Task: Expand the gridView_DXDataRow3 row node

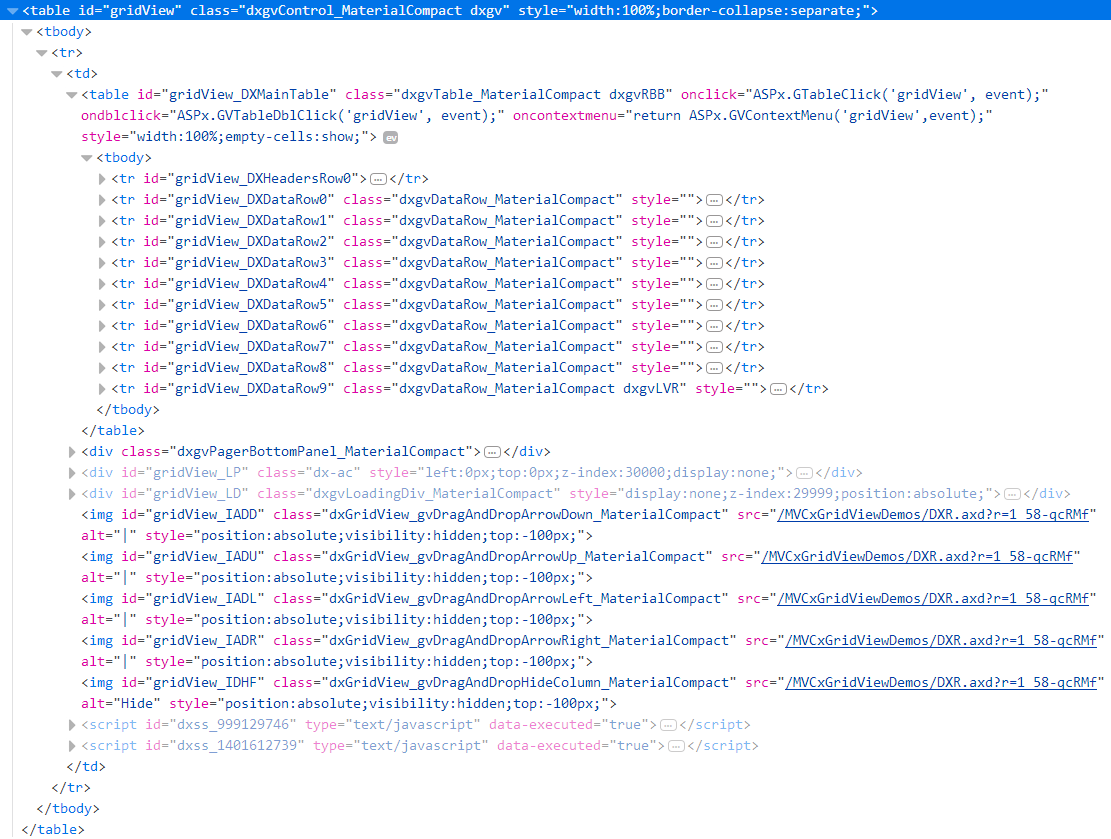Action: click(x=102, y=263)
